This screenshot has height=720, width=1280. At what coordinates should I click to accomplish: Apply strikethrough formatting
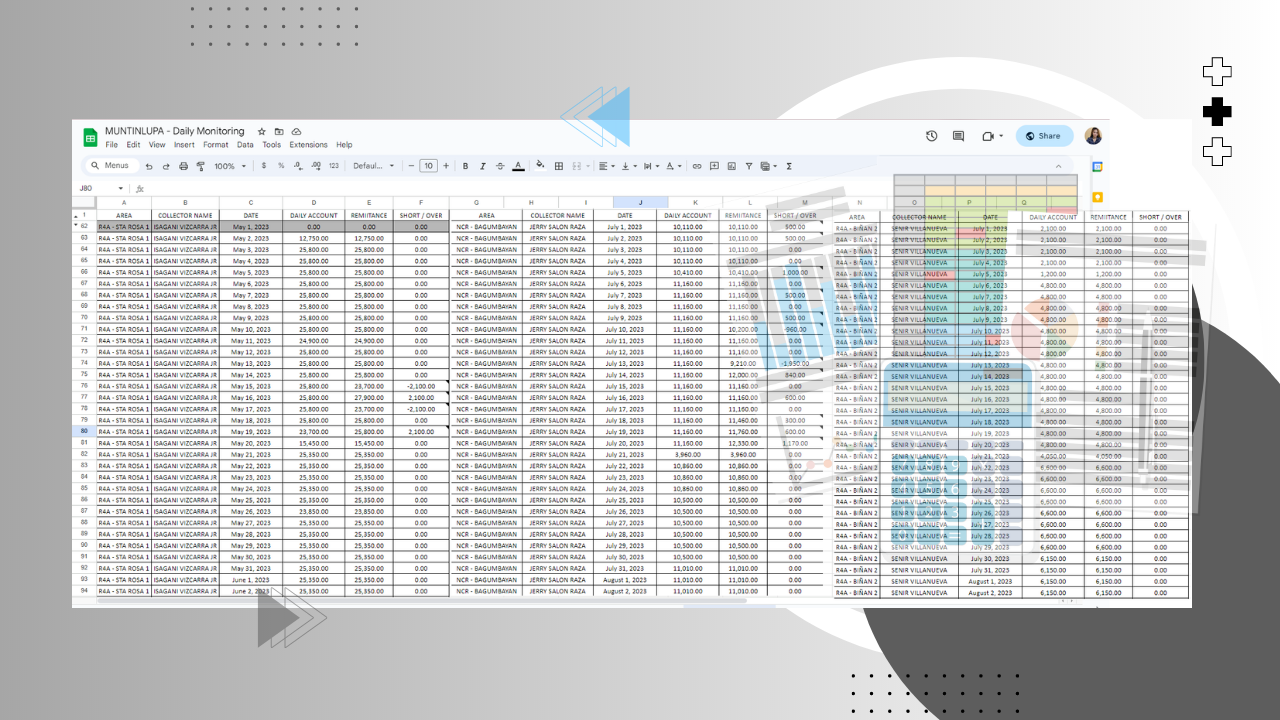(x=500, y=166)
